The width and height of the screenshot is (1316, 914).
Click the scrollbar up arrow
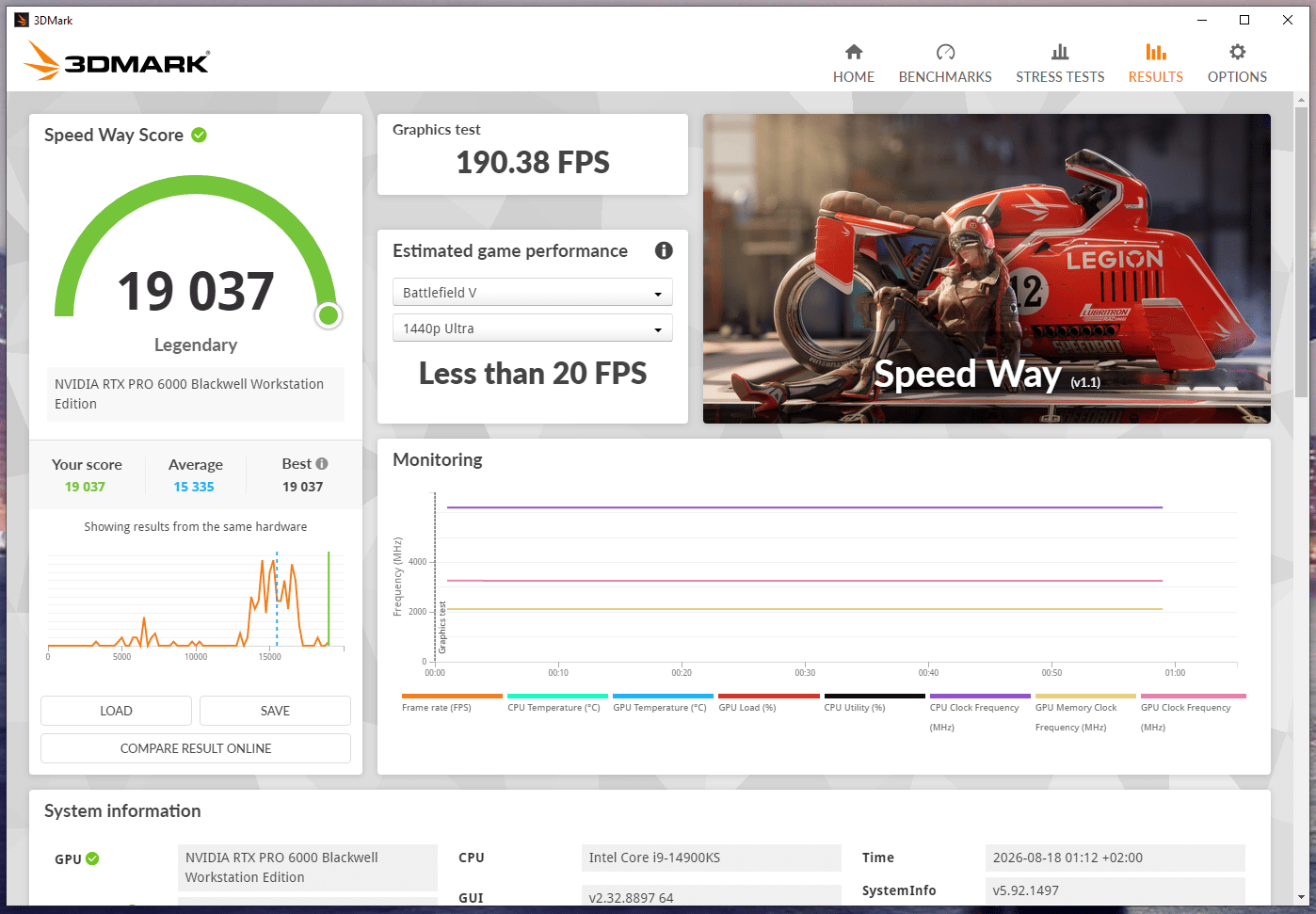pyautogui.click(x=1302, y=99)
